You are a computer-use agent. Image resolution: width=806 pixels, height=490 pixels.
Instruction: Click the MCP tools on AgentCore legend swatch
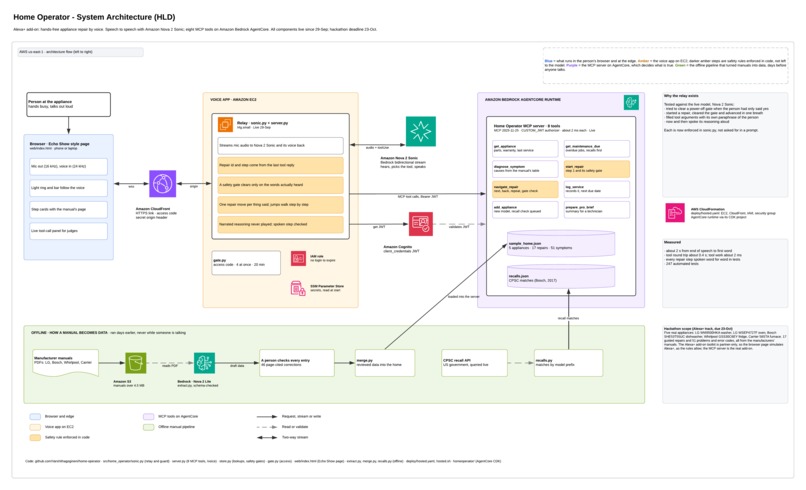pyautogui.click(x=149, y=416)
